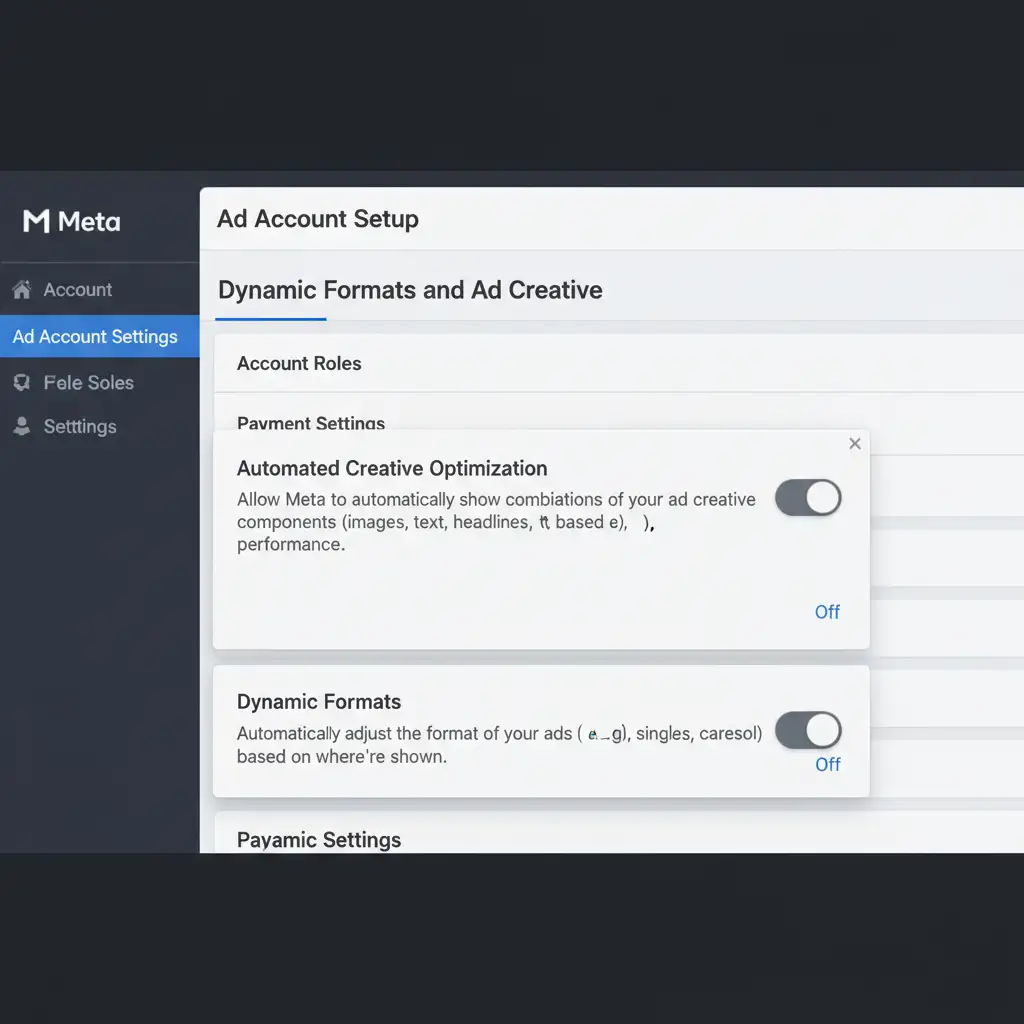
Task: Expand the Payamic Settings section
Action: point(319,839)
